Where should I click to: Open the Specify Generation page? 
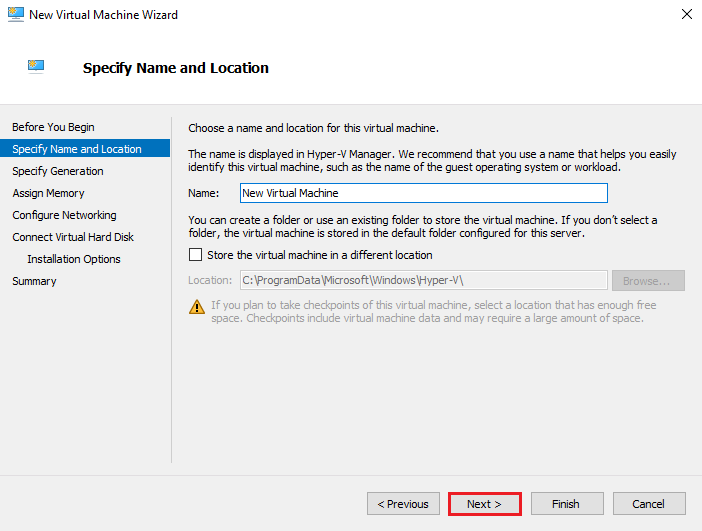coord(58,171)
